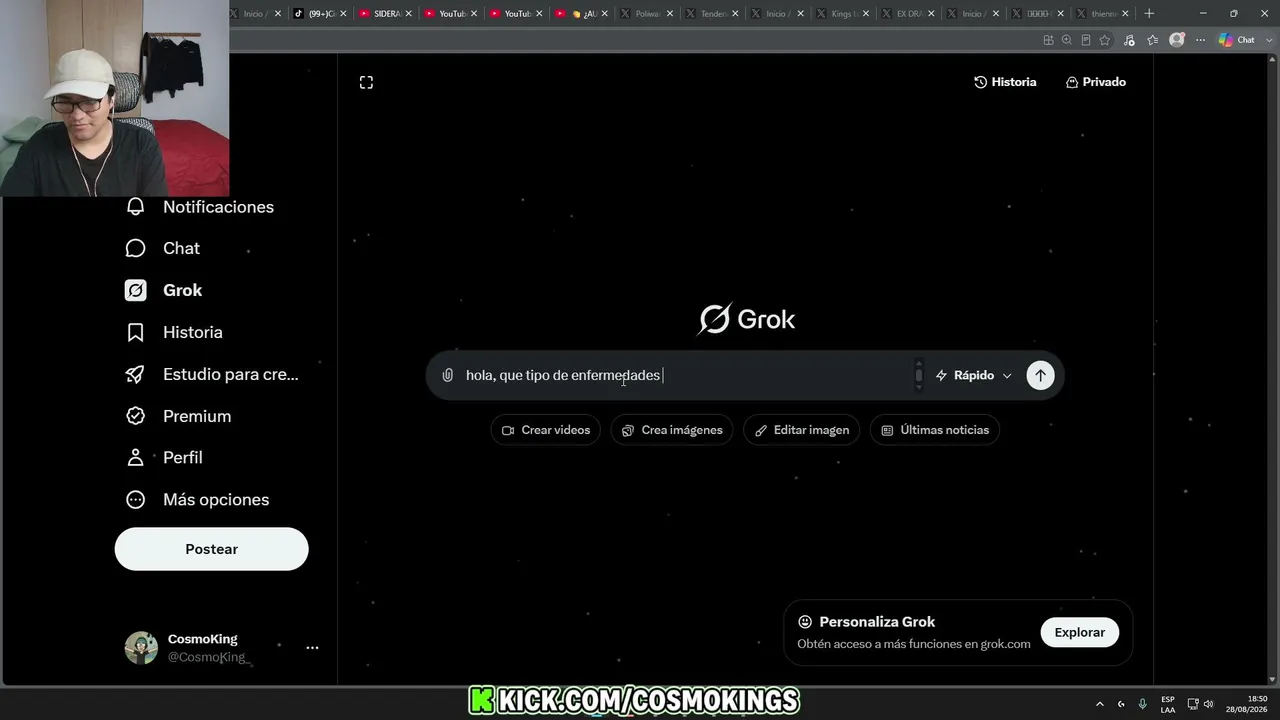The height and width of the screenshot is (720, 1280).
Task: Open browser settings three-dots menu
Action: [x=1200, y=40]
